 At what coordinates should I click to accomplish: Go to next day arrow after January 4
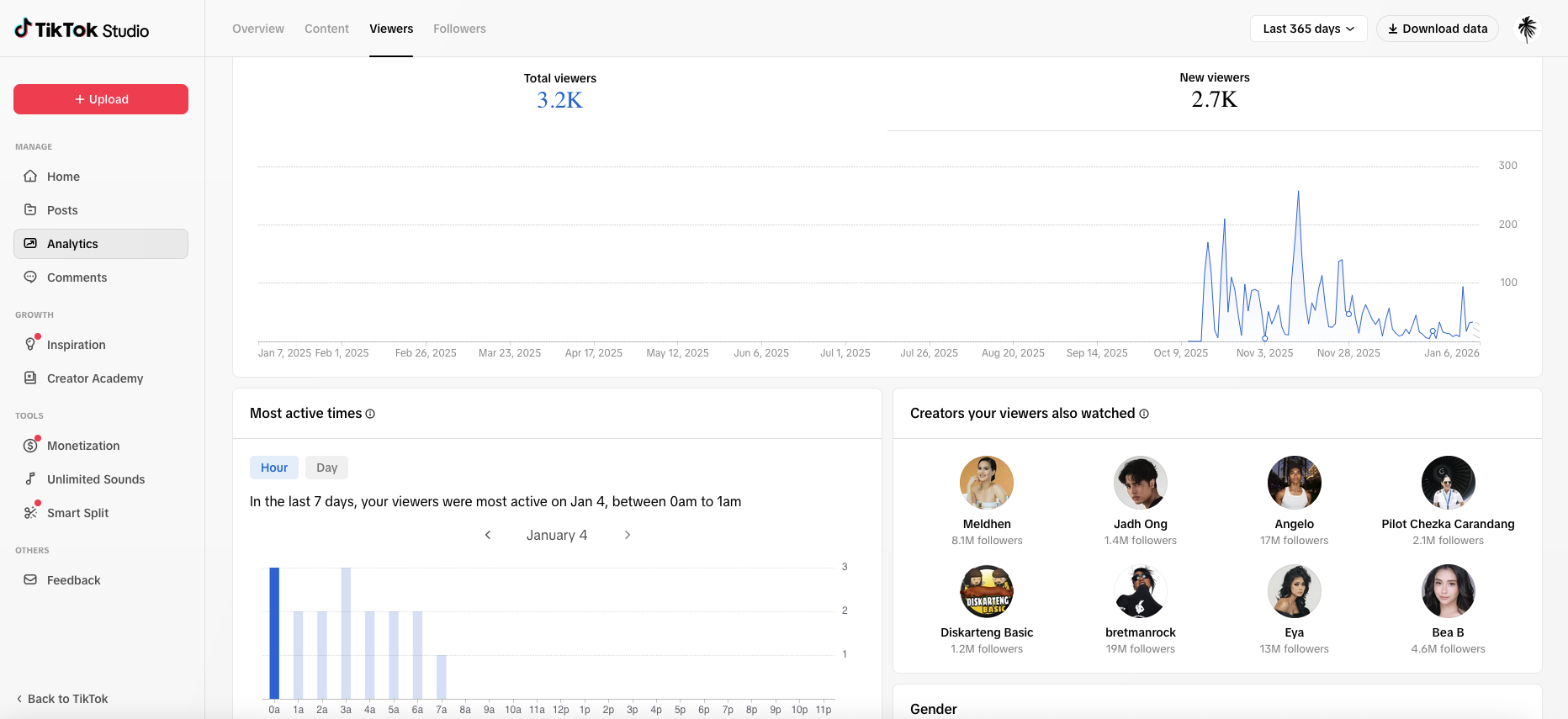[x=628, y=535]
